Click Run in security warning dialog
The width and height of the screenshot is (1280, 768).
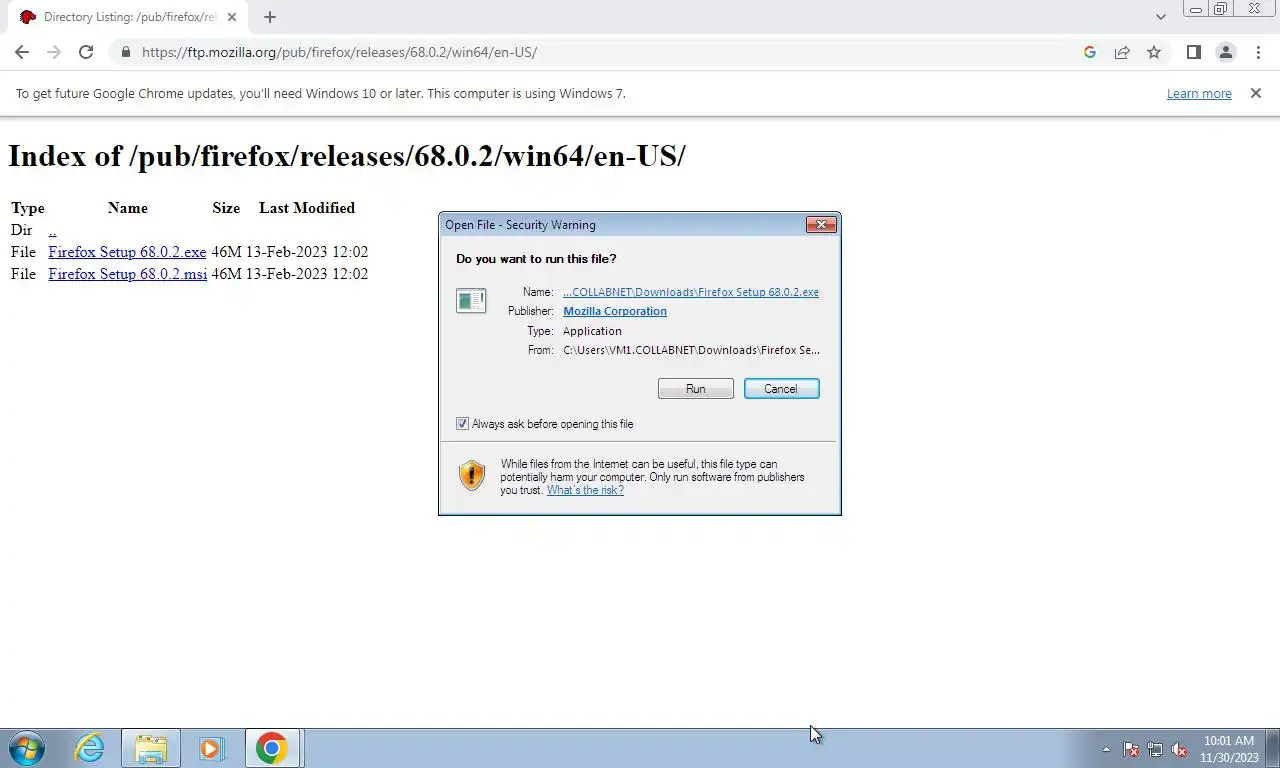(x=695, y=389)
